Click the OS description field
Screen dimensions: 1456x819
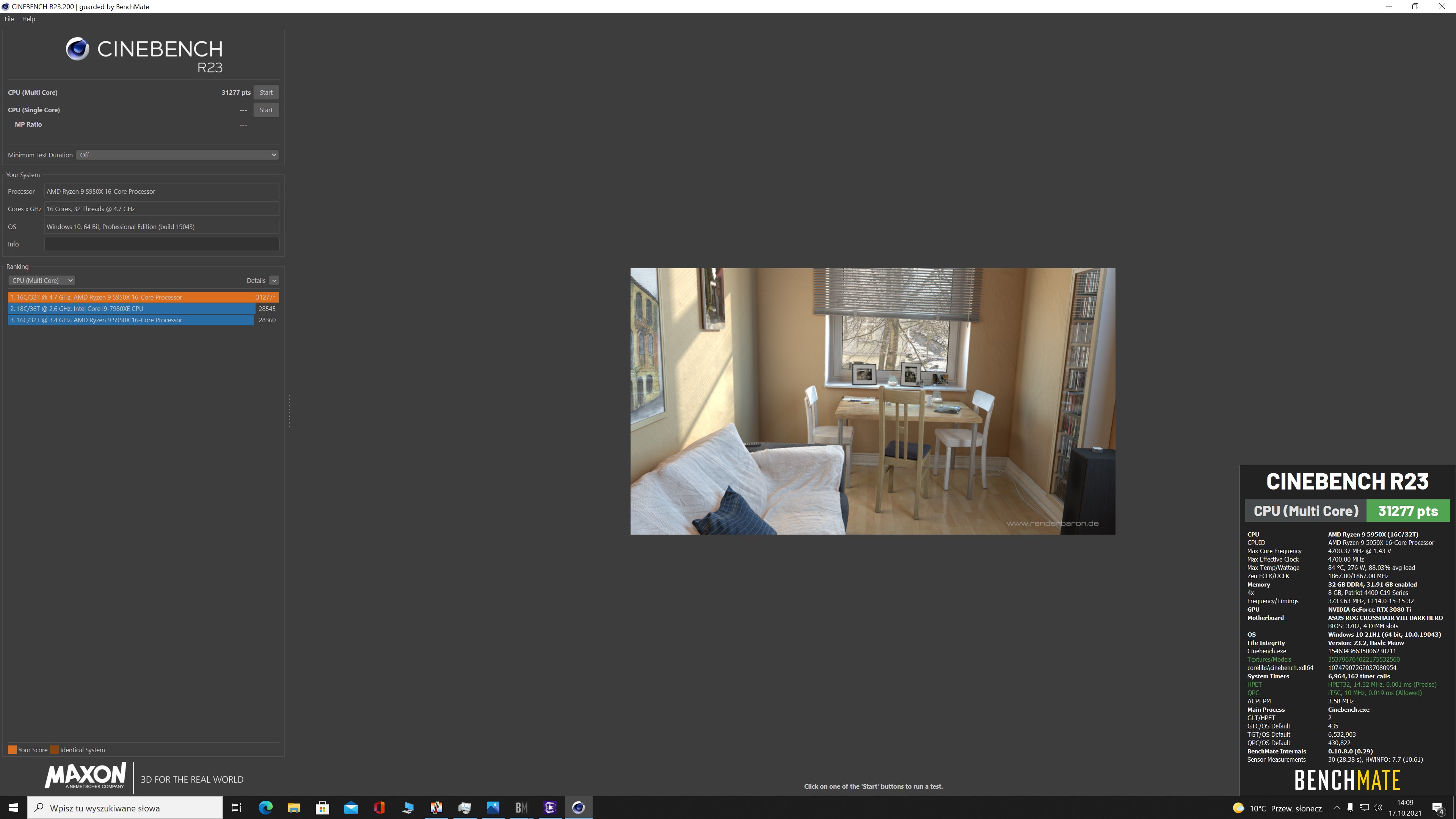click(162, 227)
